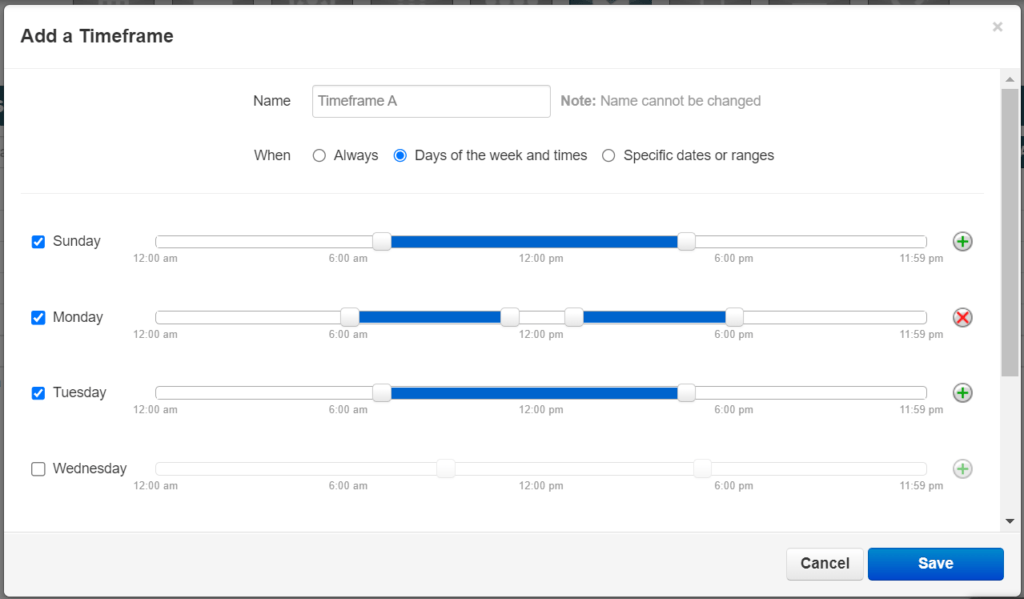The width and height of the screenshot is (1024, 599).
Task: Click Sunday slider start handle
Action: (x=381, y=241)
